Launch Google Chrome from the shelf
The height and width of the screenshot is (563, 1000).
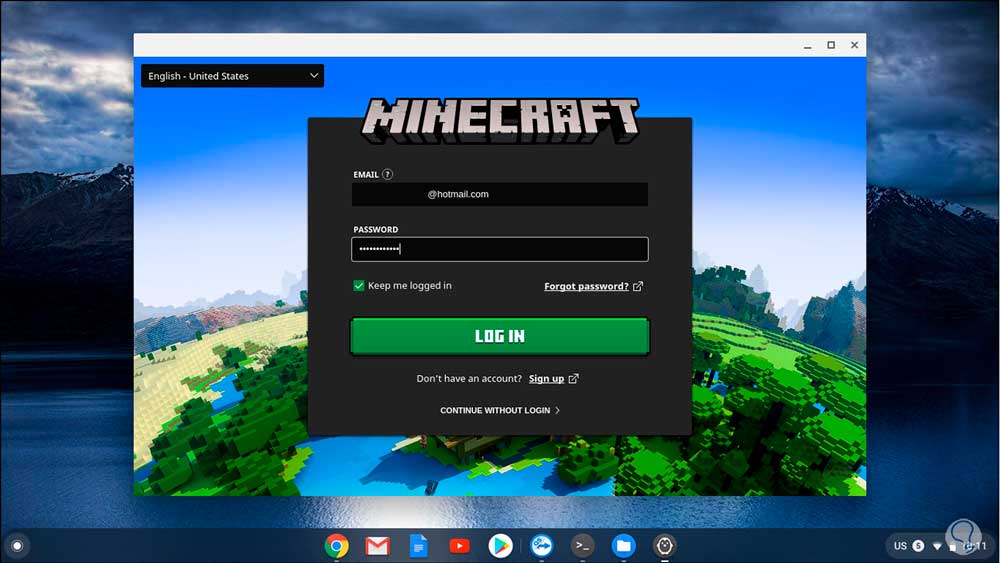tap(336, 546)
